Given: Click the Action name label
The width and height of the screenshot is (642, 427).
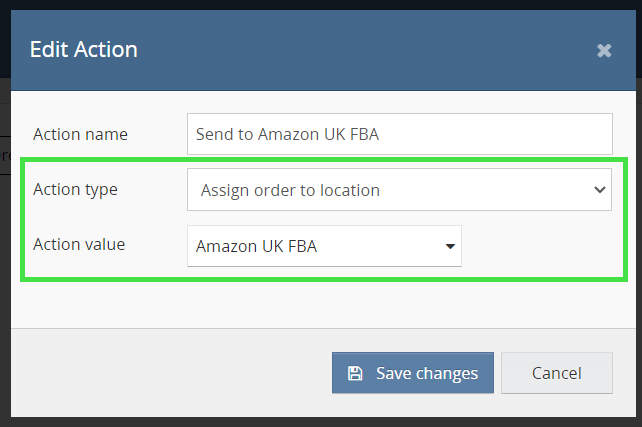Looking at the screenshot, I should click(80, 134).
